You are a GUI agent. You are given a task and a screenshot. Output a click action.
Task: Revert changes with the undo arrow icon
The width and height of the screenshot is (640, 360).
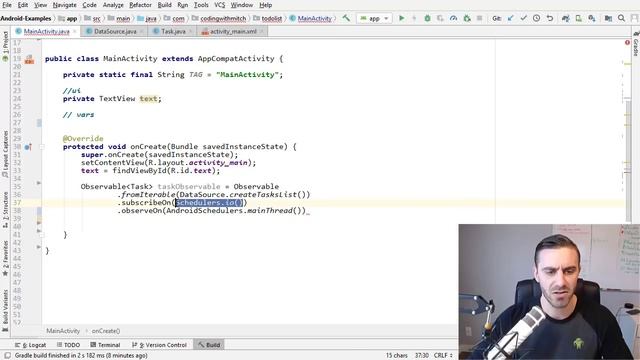pyautogui.click(x=550, y=18)
